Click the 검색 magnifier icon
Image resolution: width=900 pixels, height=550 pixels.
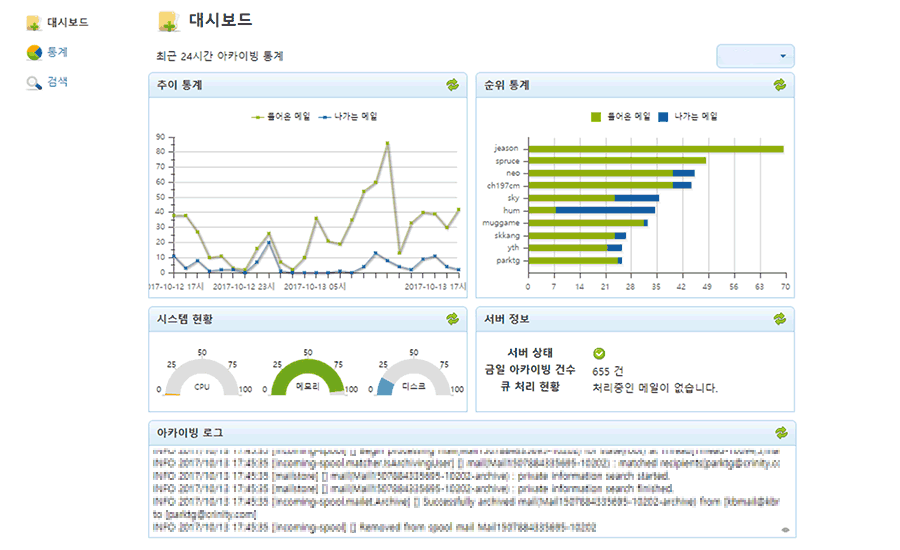click(x=33, y=82)
